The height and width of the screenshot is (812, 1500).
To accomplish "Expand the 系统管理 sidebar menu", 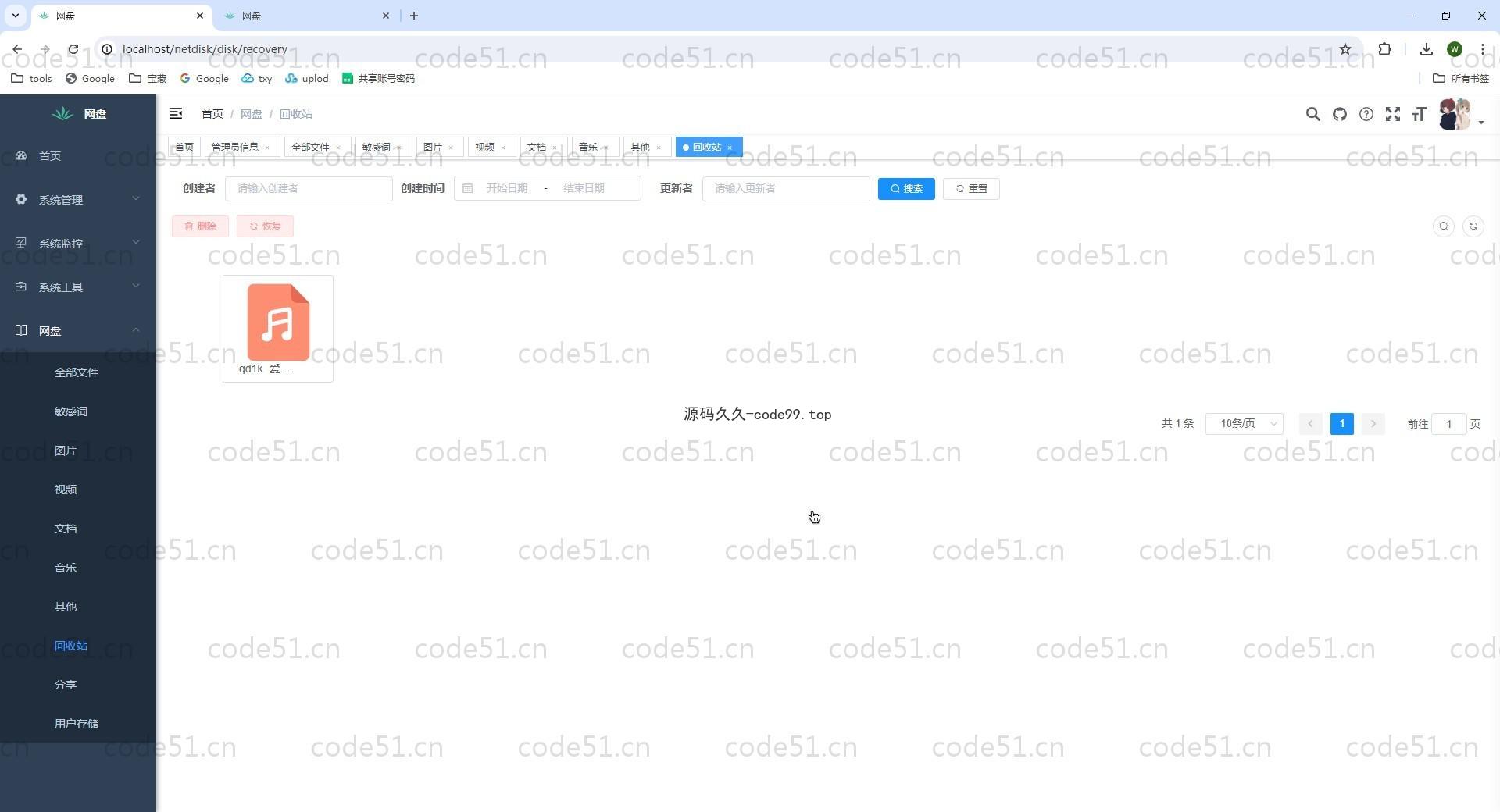I will (78, 200).
